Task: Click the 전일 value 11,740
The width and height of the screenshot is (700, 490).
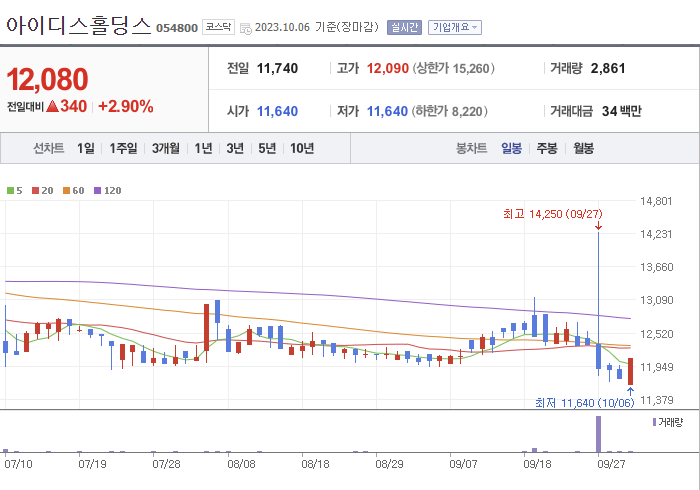Action: [x=277, y=68]
